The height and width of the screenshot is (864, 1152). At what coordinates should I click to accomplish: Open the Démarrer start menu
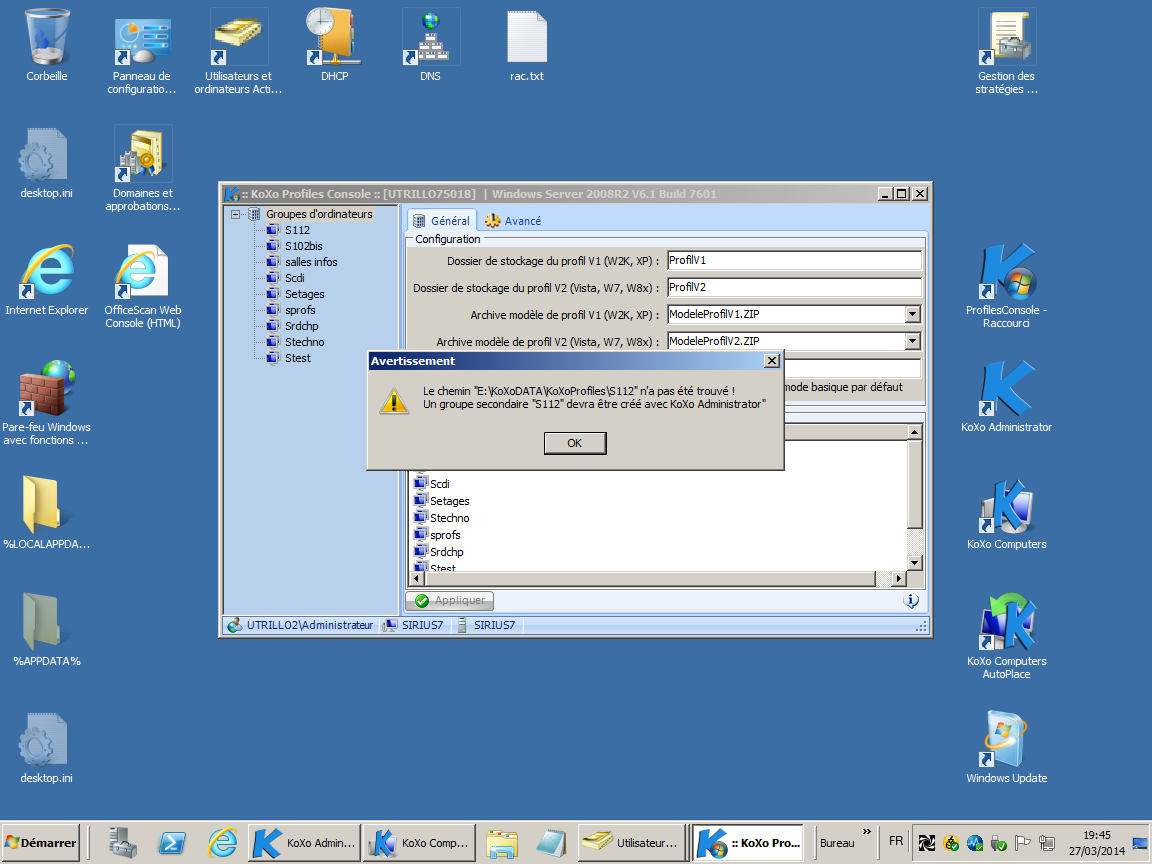coord(41,843)
